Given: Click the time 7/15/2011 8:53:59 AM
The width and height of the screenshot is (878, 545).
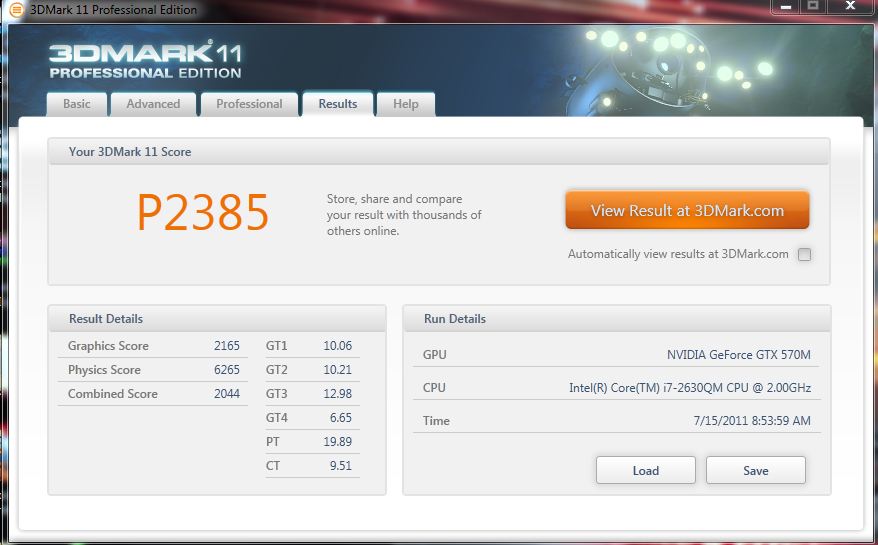Looking at the screenshot, I should tap(752, 421).
